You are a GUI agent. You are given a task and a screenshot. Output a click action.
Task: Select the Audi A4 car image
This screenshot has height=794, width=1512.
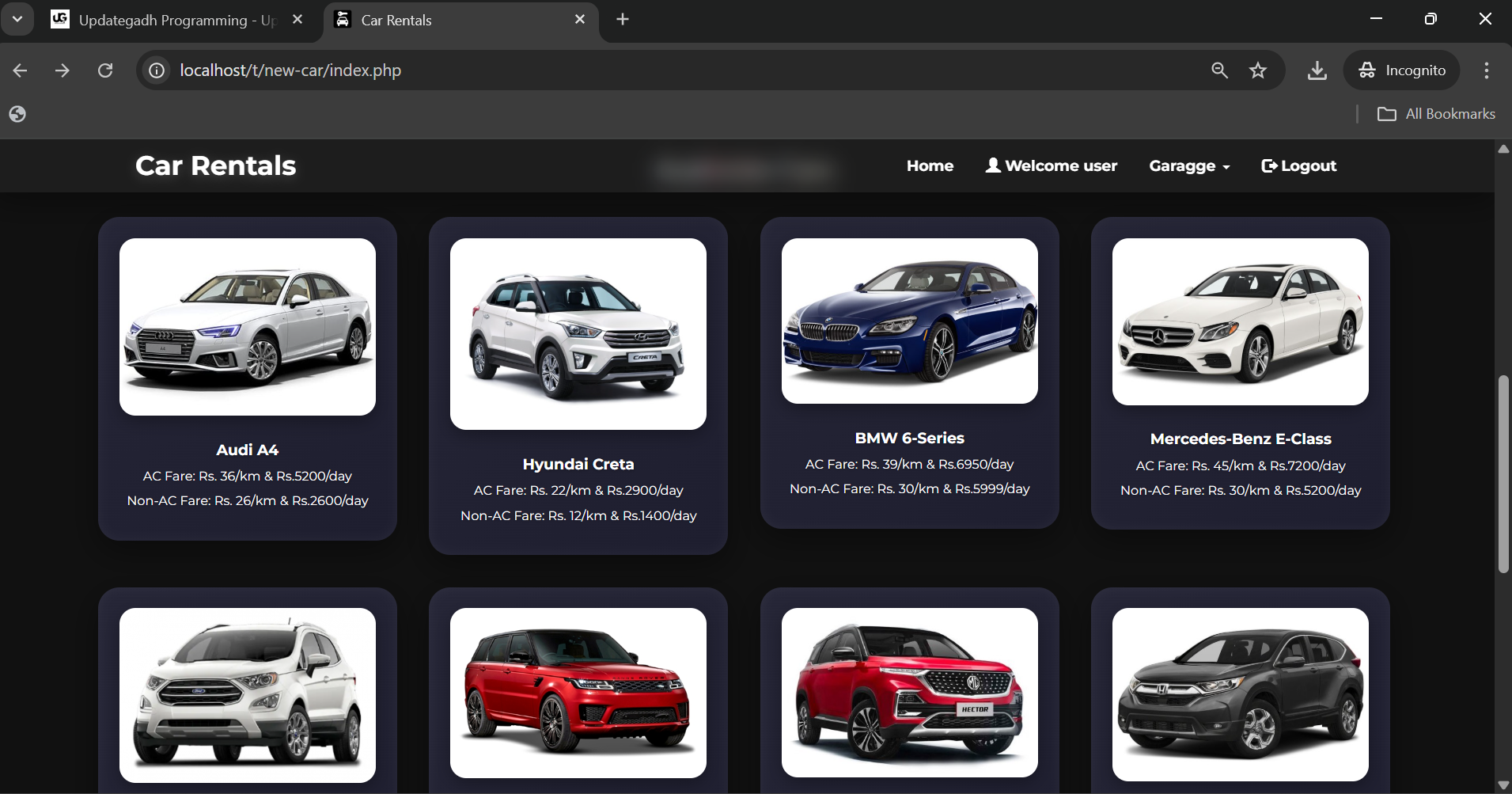248,327
